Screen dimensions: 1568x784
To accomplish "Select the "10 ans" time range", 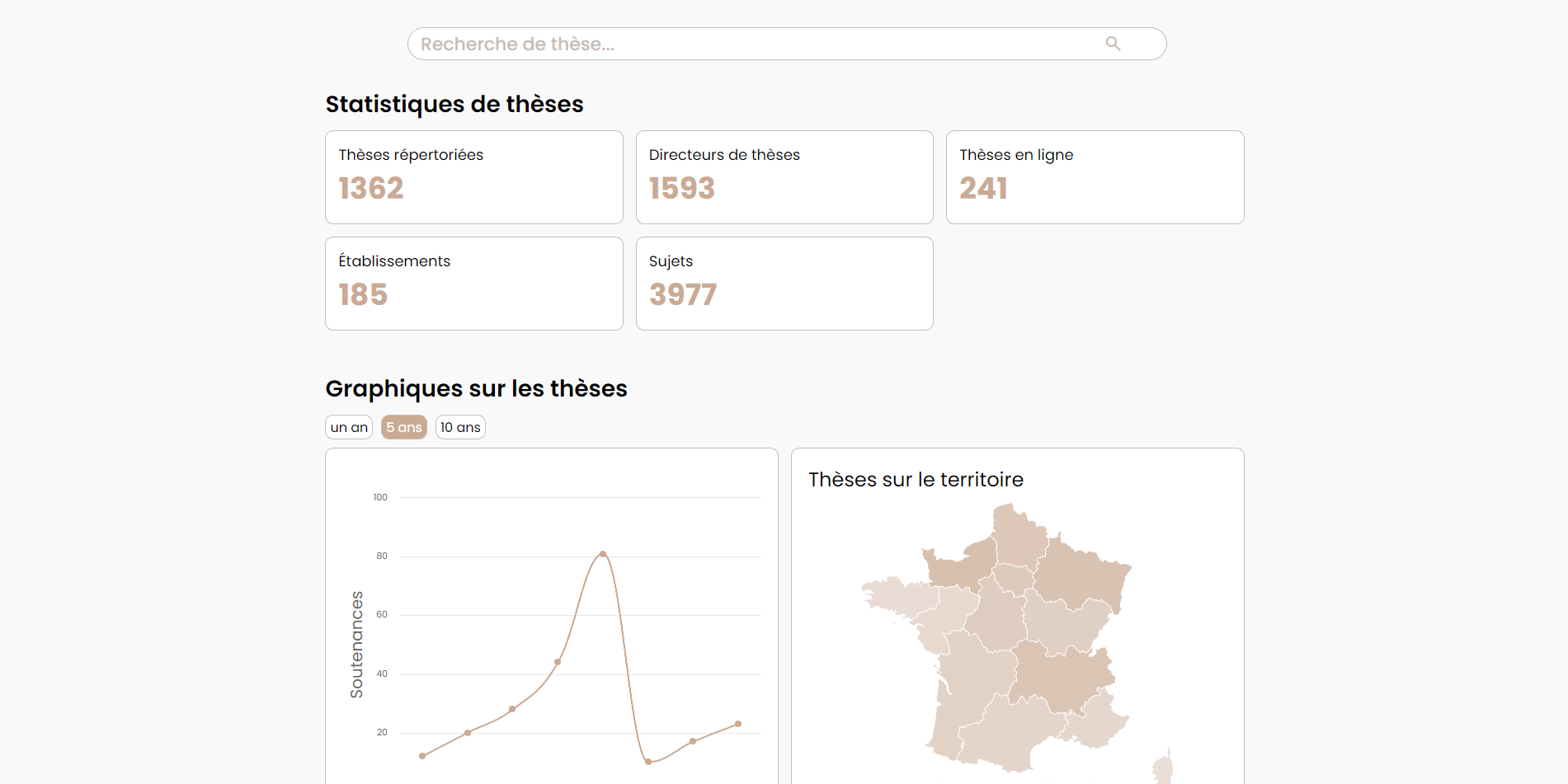I will click(460, 427).
